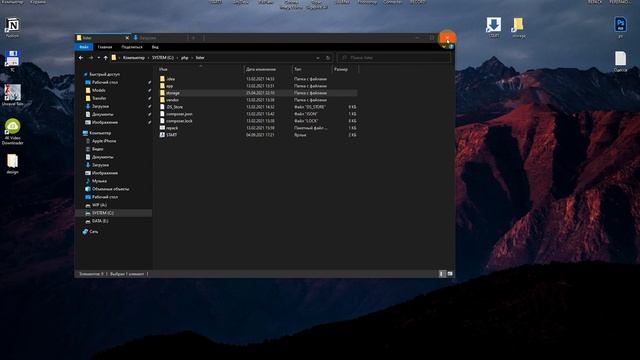Open Объемные объекты in navigation pane
The image size is (640, 360).
(107, 189)
